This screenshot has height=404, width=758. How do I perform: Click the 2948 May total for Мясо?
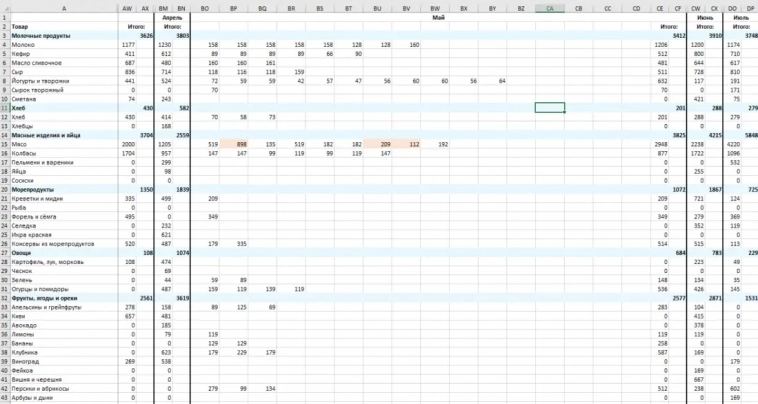tap(660, 144)
